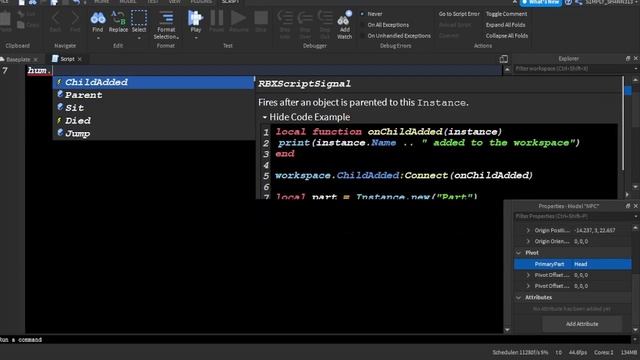Viewport: 640px width, 360px height.
Task: Click the 134MB memory status entry
Action: pyautogui.click(x=629, y=352)
